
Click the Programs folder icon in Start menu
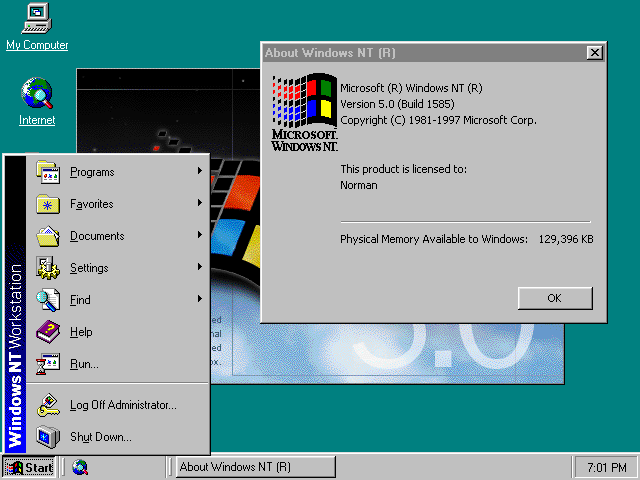pos(49,172)
